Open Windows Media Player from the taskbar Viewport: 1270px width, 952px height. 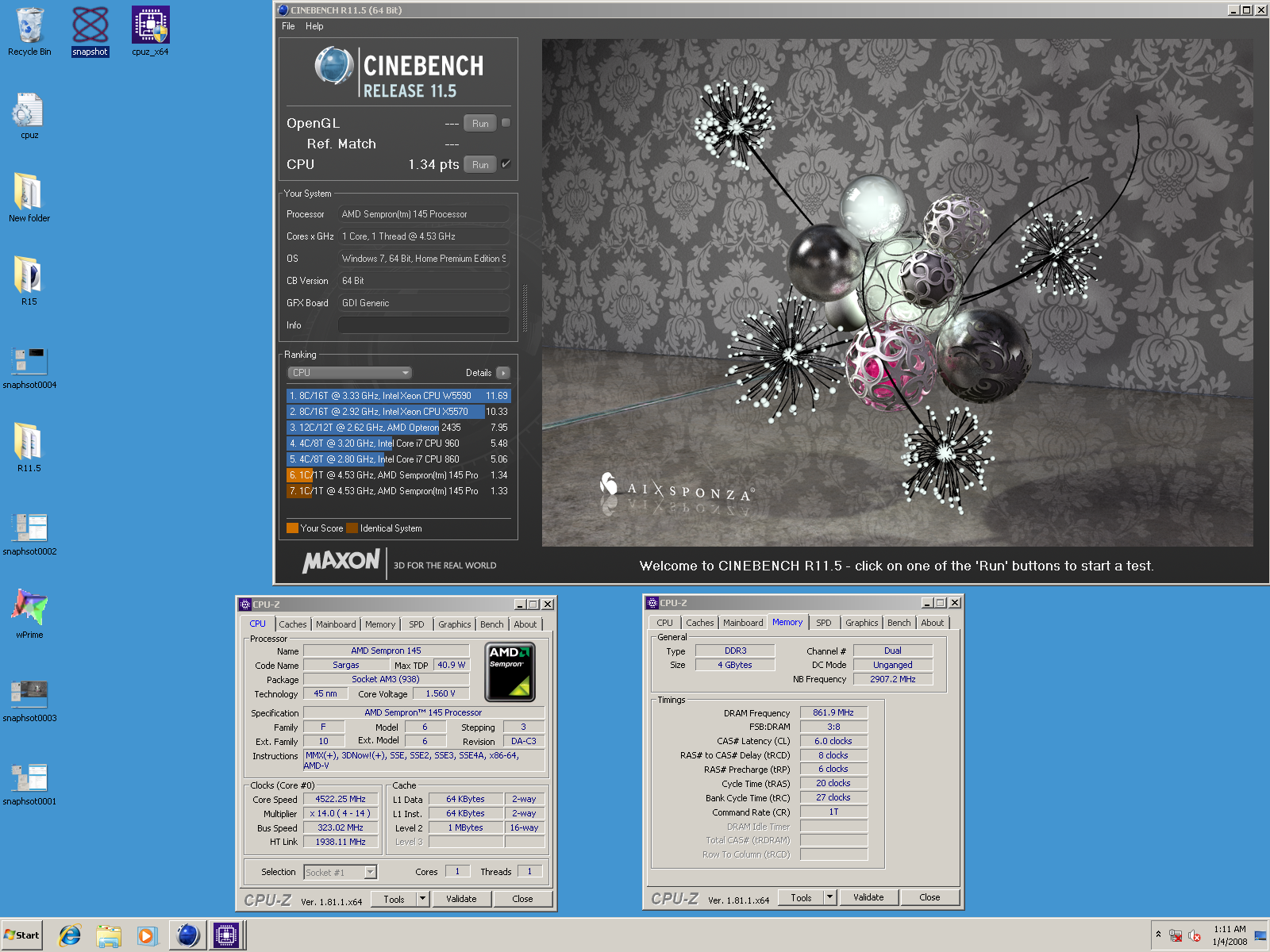pos(147,935)
